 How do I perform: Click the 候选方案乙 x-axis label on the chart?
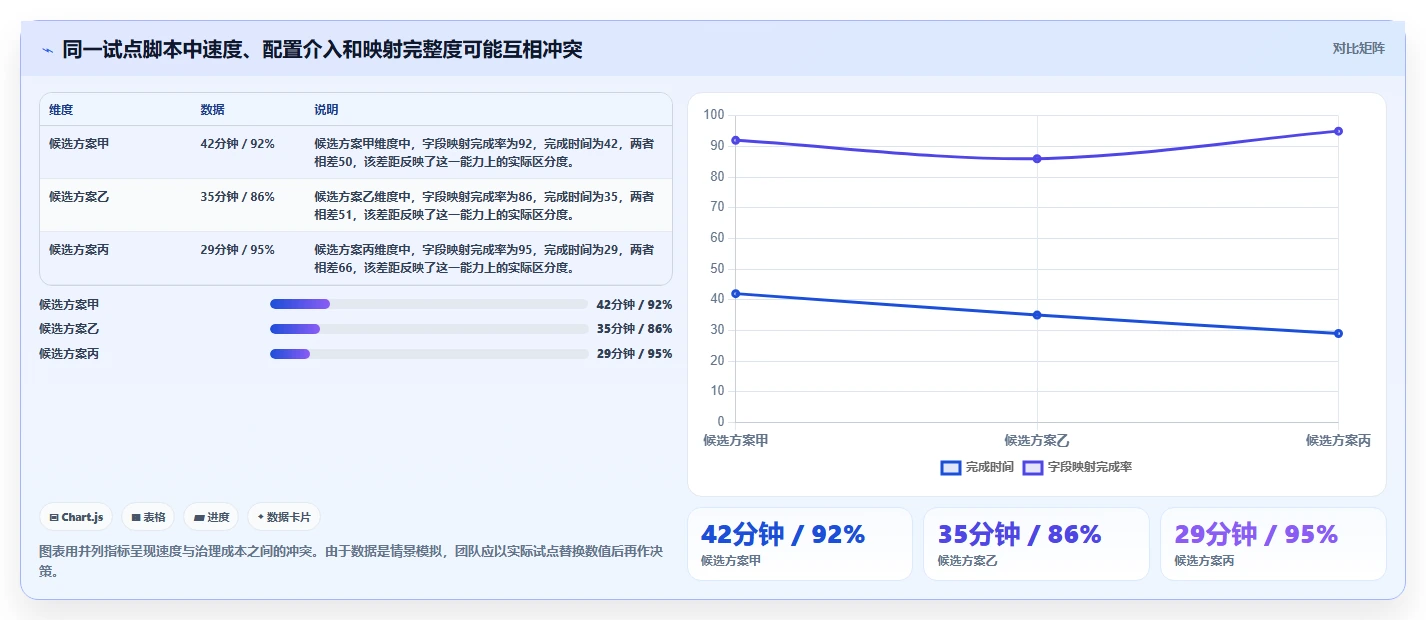pyautogui.click(x=1037, y=440)
